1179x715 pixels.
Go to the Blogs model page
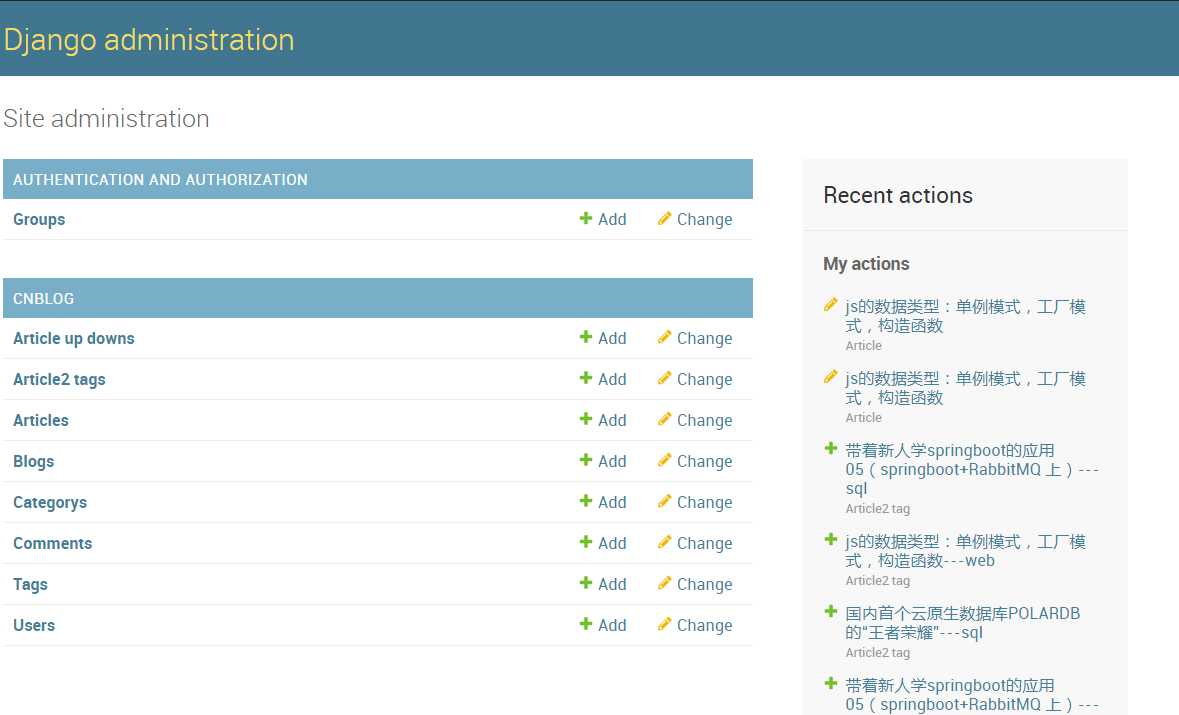tap(33, 462)
